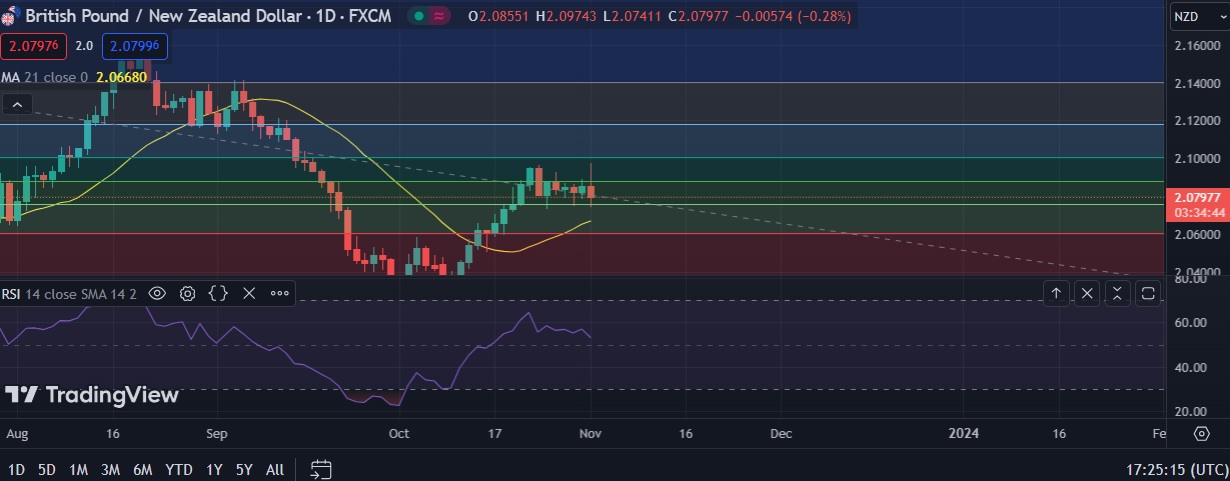Click the spread value 2.0

(x=85, y=45)
